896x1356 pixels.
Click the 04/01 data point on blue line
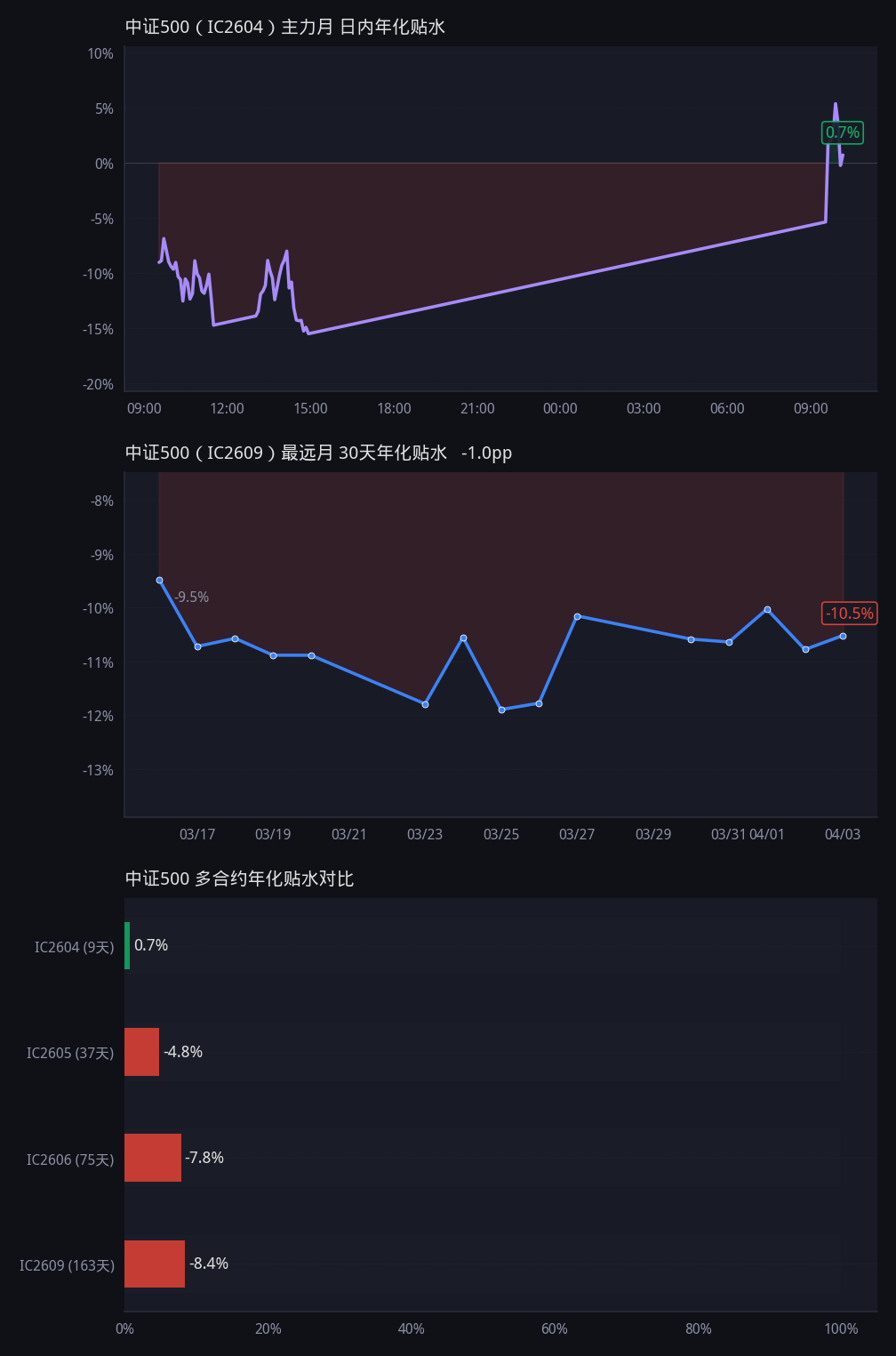click(x=767, y=609)
